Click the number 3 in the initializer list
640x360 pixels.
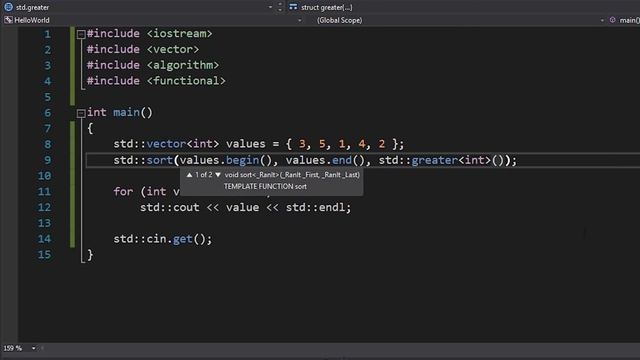302,144
